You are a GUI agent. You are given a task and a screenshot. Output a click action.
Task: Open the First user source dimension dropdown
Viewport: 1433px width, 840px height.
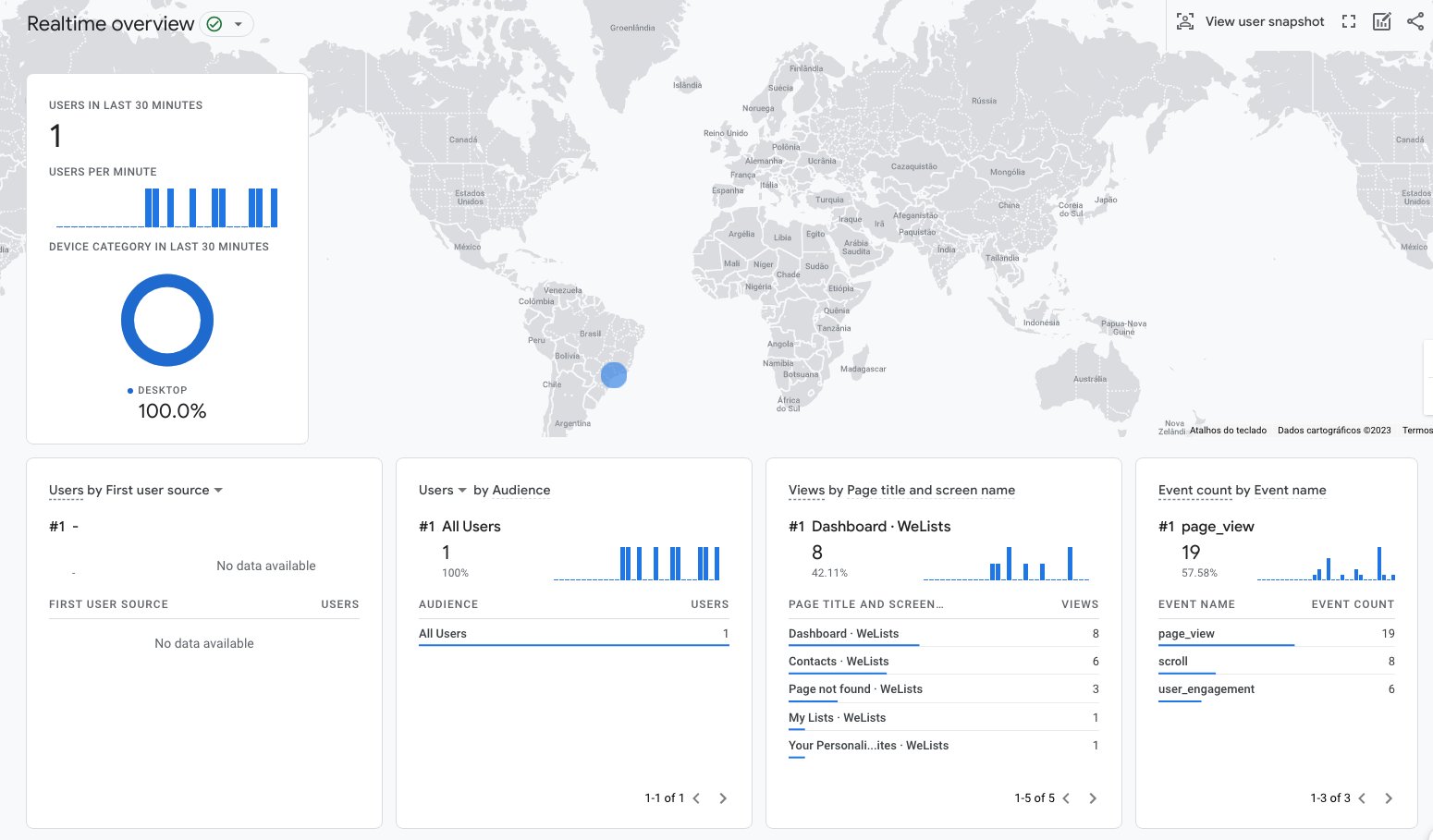[218, 490]
